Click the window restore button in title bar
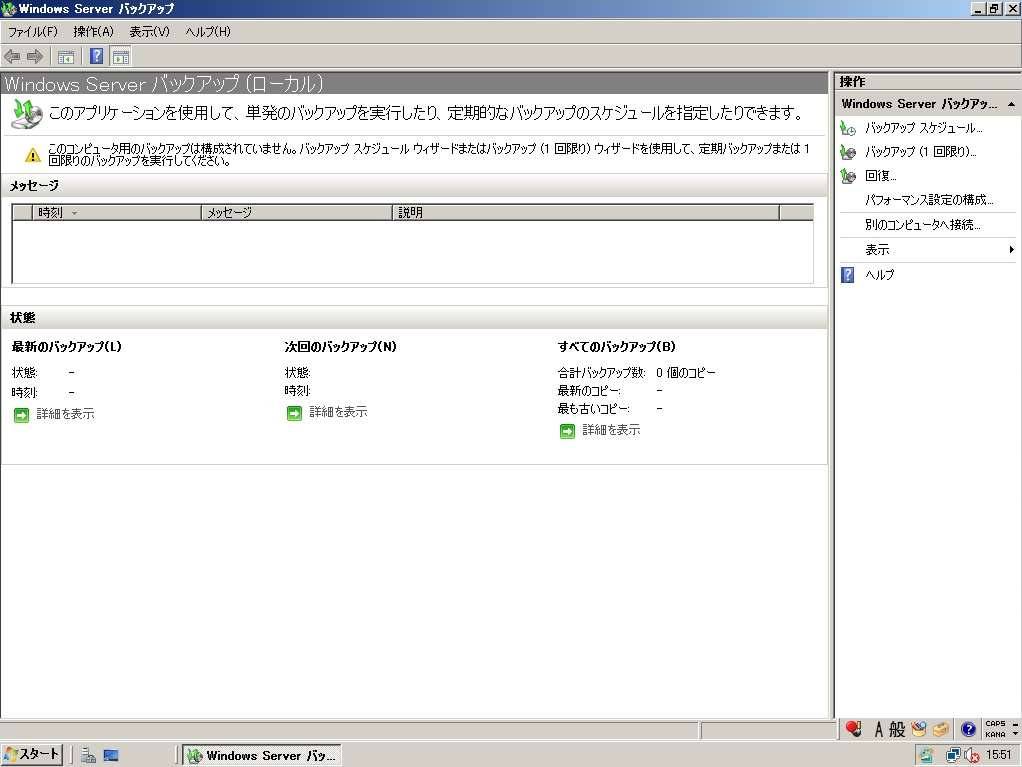 [995, 8]
